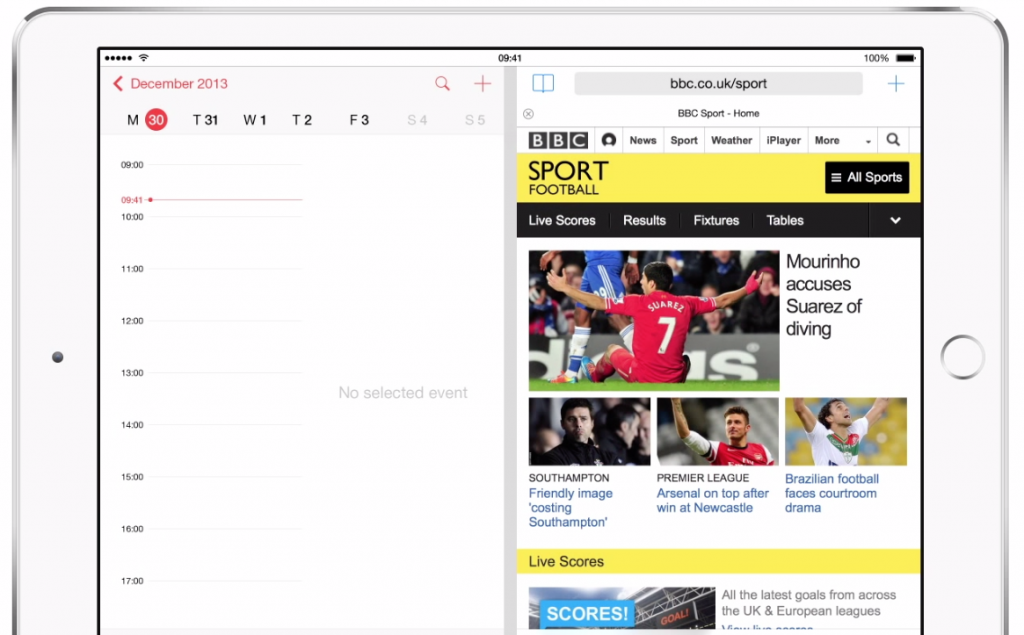Tap the 16:00 time slot

click(210, 529)
